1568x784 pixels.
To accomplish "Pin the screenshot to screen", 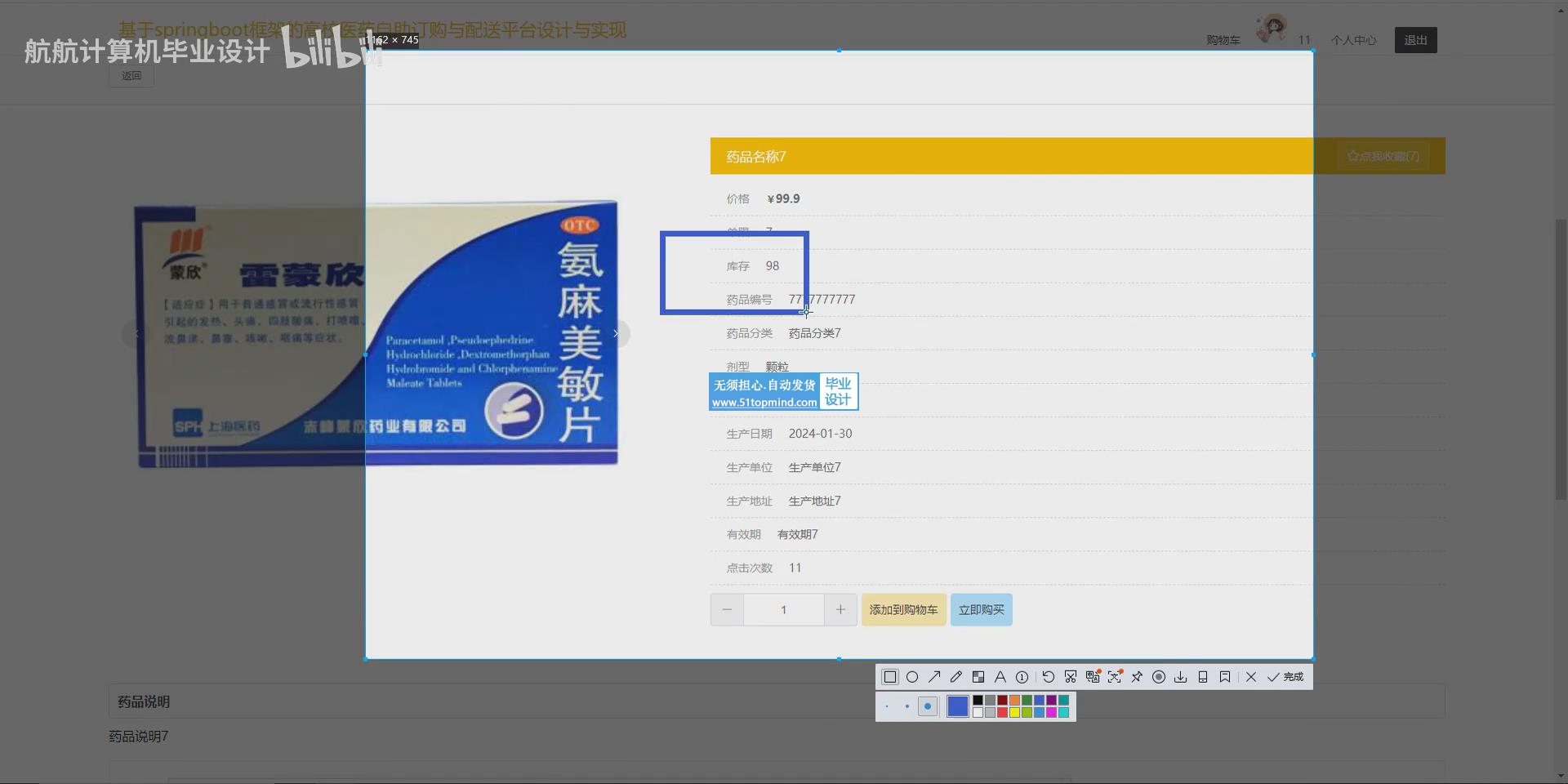I will [x=1137, y=677].
